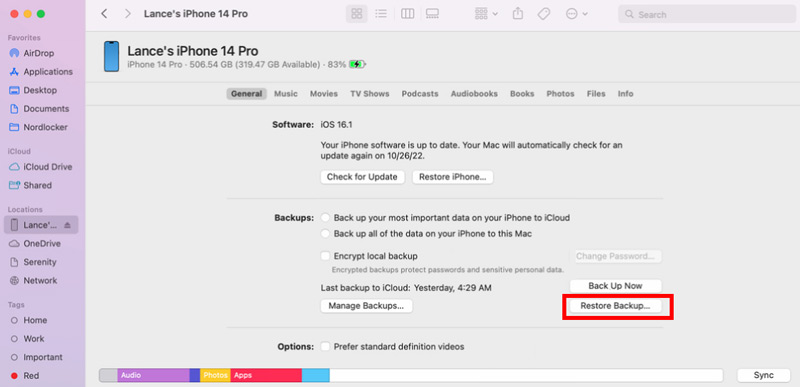This screenshot has width=800, height=387.
Task: Click the Edit Tags icon in the toolbar
Action: [x=544, y=14]
